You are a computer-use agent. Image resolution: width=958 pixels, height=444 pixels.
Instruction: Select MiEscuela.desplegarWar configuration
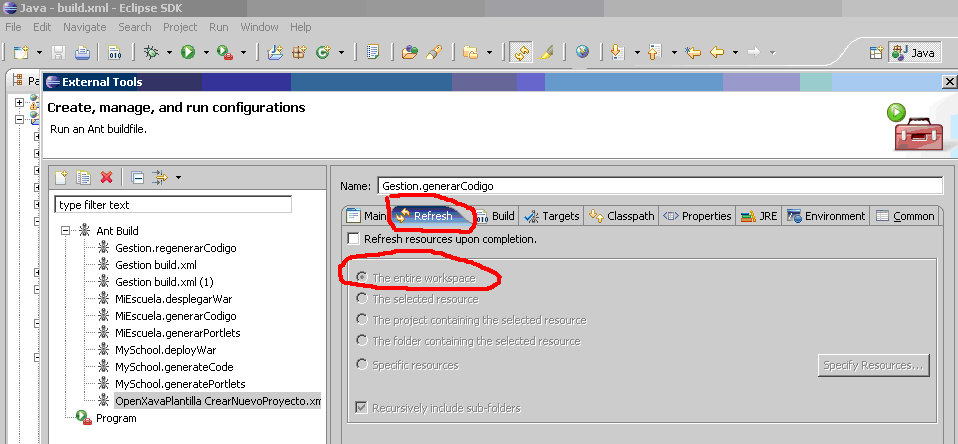pyautogui.click(x=174, y=299)
